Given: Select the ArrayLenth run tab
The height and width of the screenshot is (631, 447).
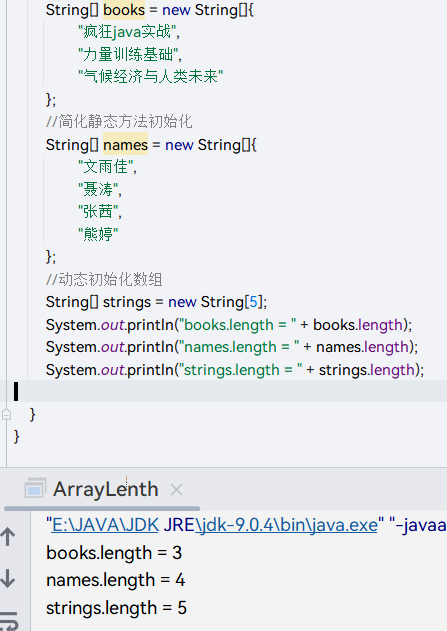Looking at the screenshot, I should tap(105, 489).
